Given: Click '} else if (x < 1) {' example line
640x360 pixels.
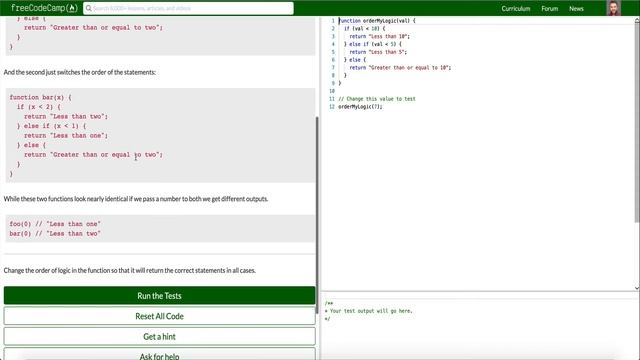Looking at the screenshot, I should (x=51, y=126).
